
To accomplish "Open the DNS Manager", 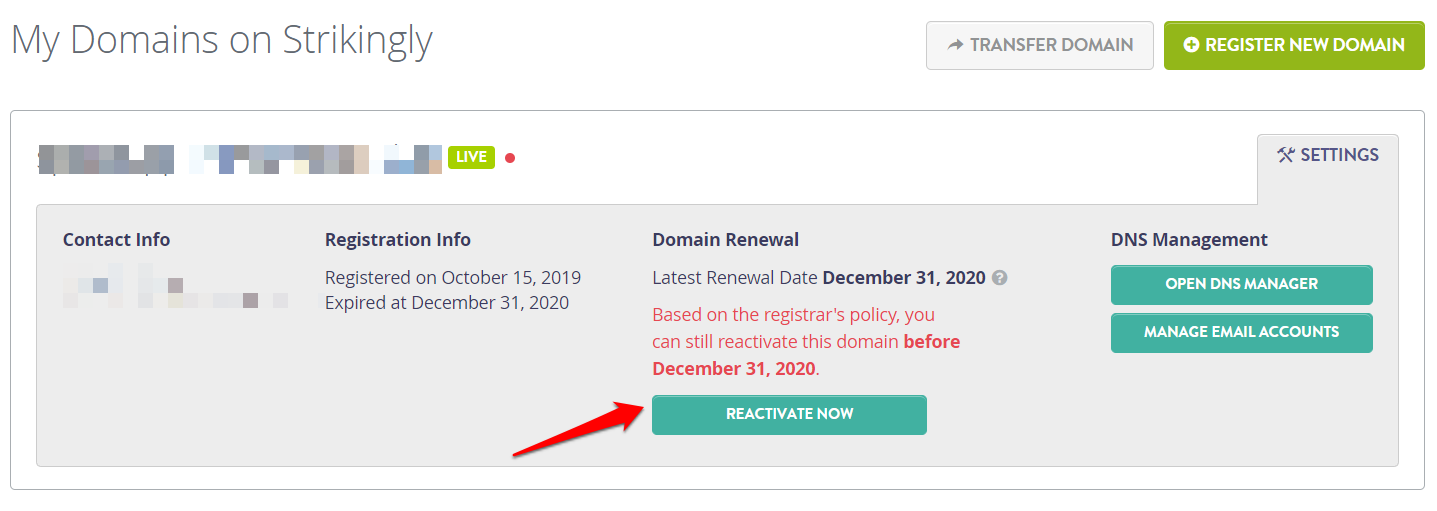I will coord(1241,284).
